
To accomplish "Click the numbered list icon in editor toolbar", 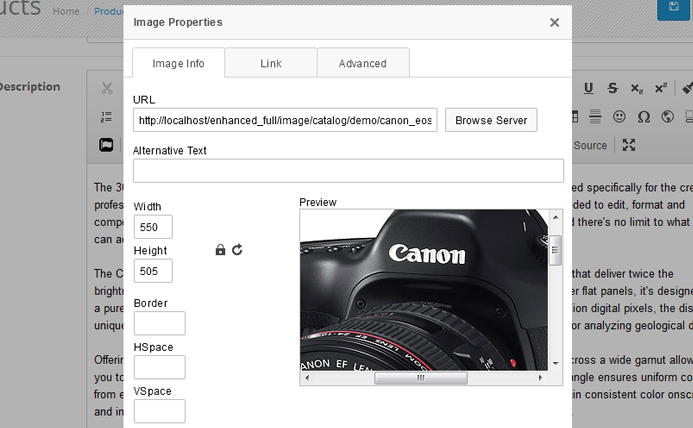I will coord(106,117).
